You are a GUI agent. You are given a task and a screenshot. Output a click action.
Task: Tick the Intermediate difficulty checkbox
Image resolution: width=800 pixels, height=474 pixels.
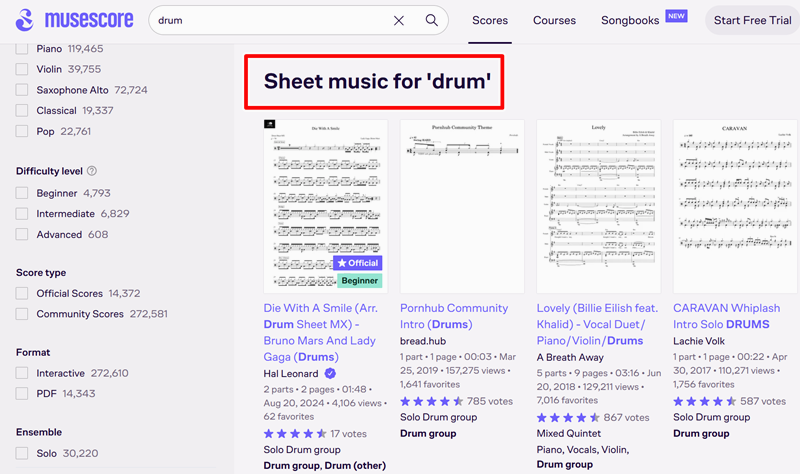21,214
